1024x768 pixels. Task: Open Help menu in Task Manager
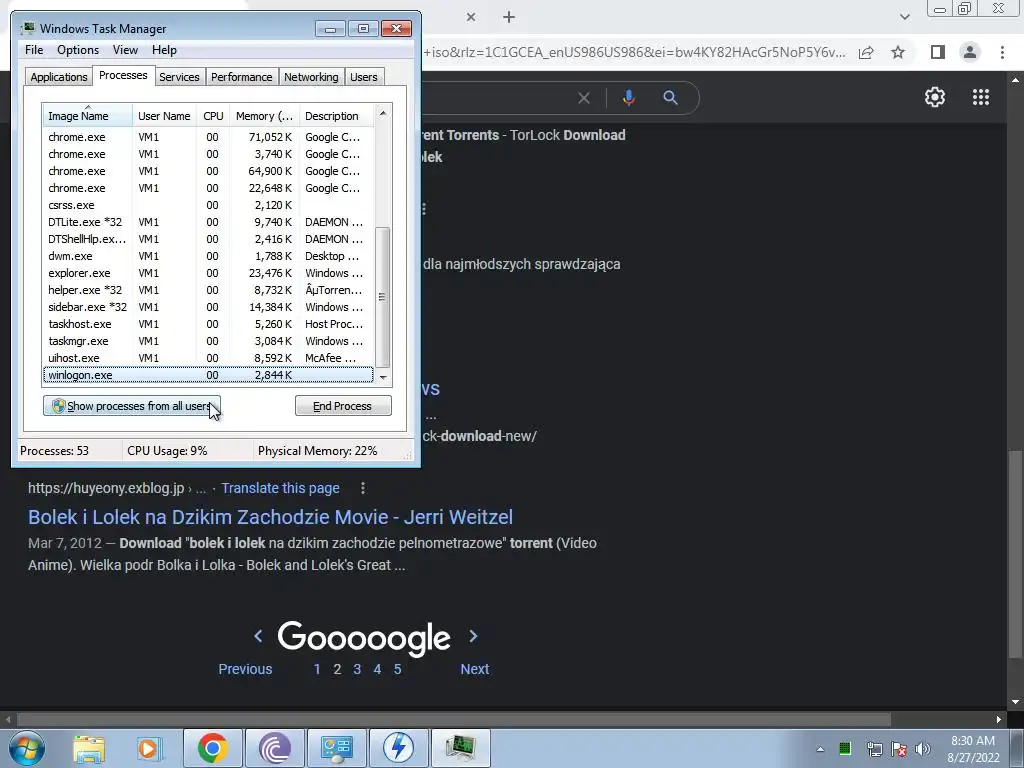[164, 50]
